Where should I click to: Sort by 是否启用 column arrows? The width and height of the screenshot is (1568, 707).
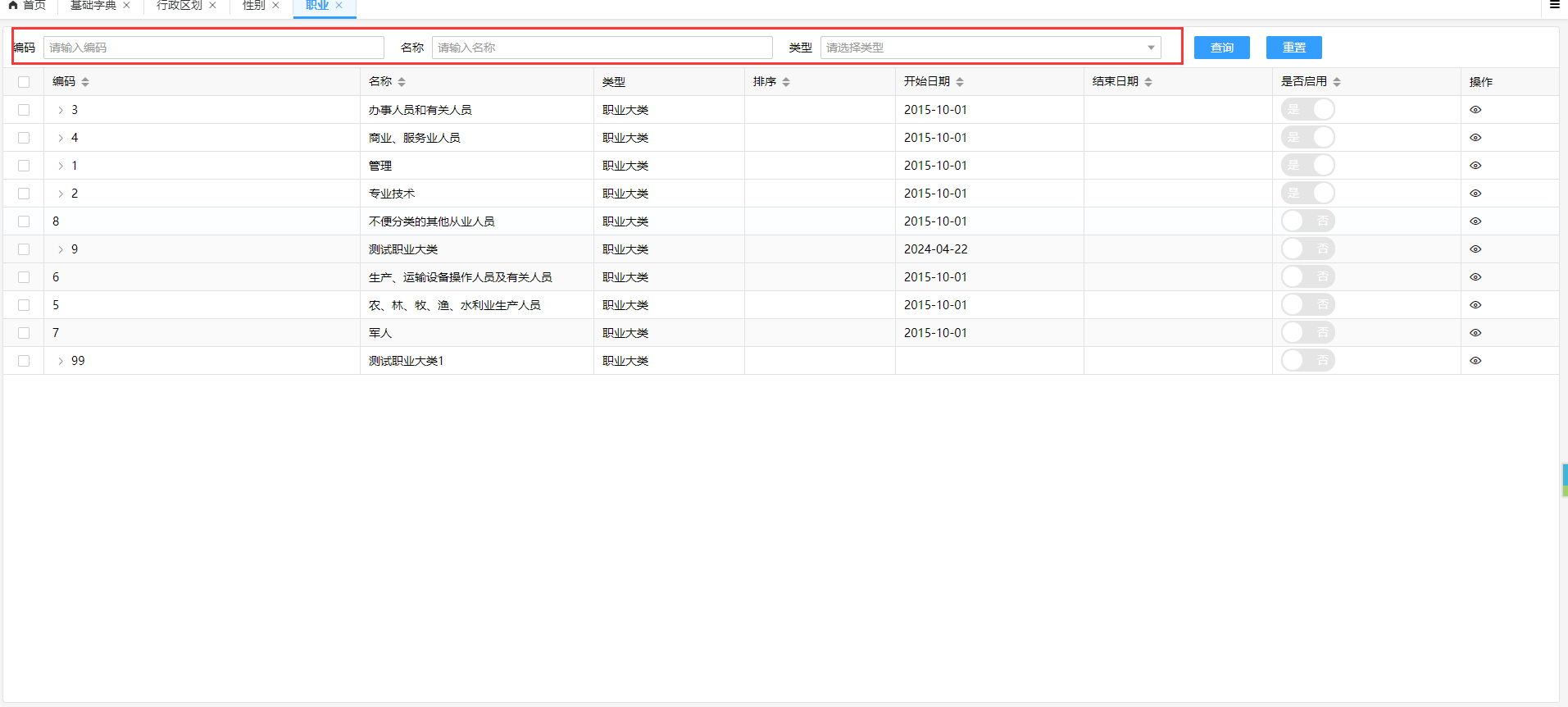coord(1336,82)
